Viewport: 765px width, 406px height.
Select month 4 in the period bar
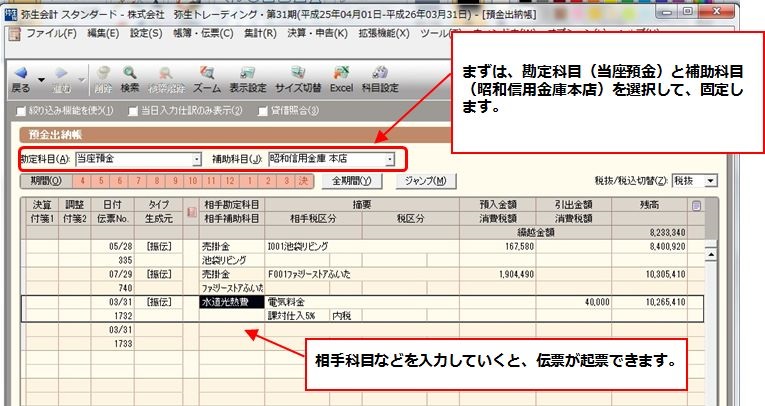click(82, 181)
